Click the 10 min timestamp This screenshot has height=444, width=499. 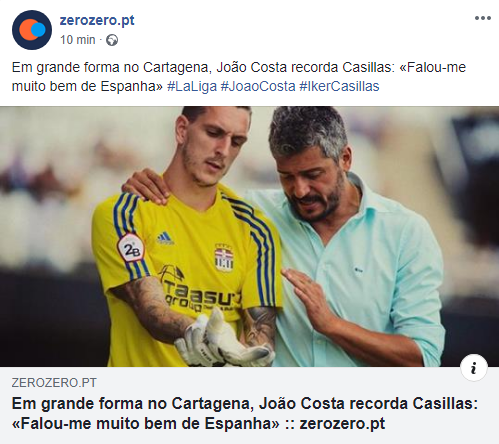pos(78,40)
